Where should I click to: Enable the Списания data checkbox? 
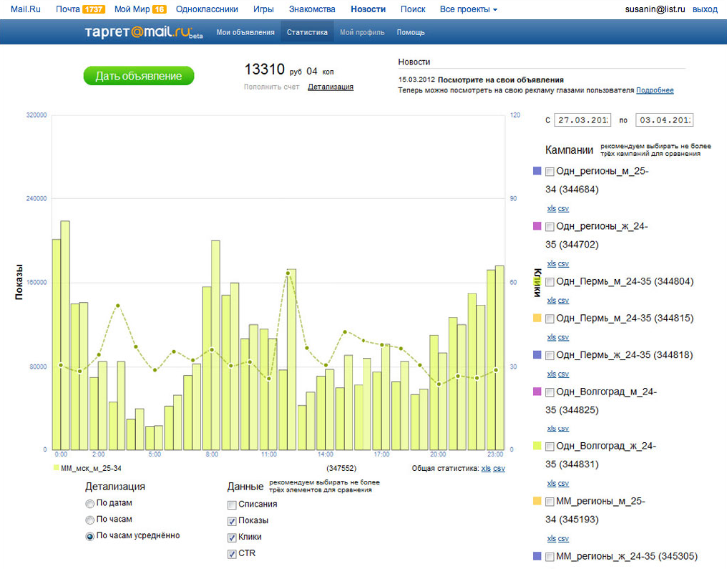coord(232,505)
